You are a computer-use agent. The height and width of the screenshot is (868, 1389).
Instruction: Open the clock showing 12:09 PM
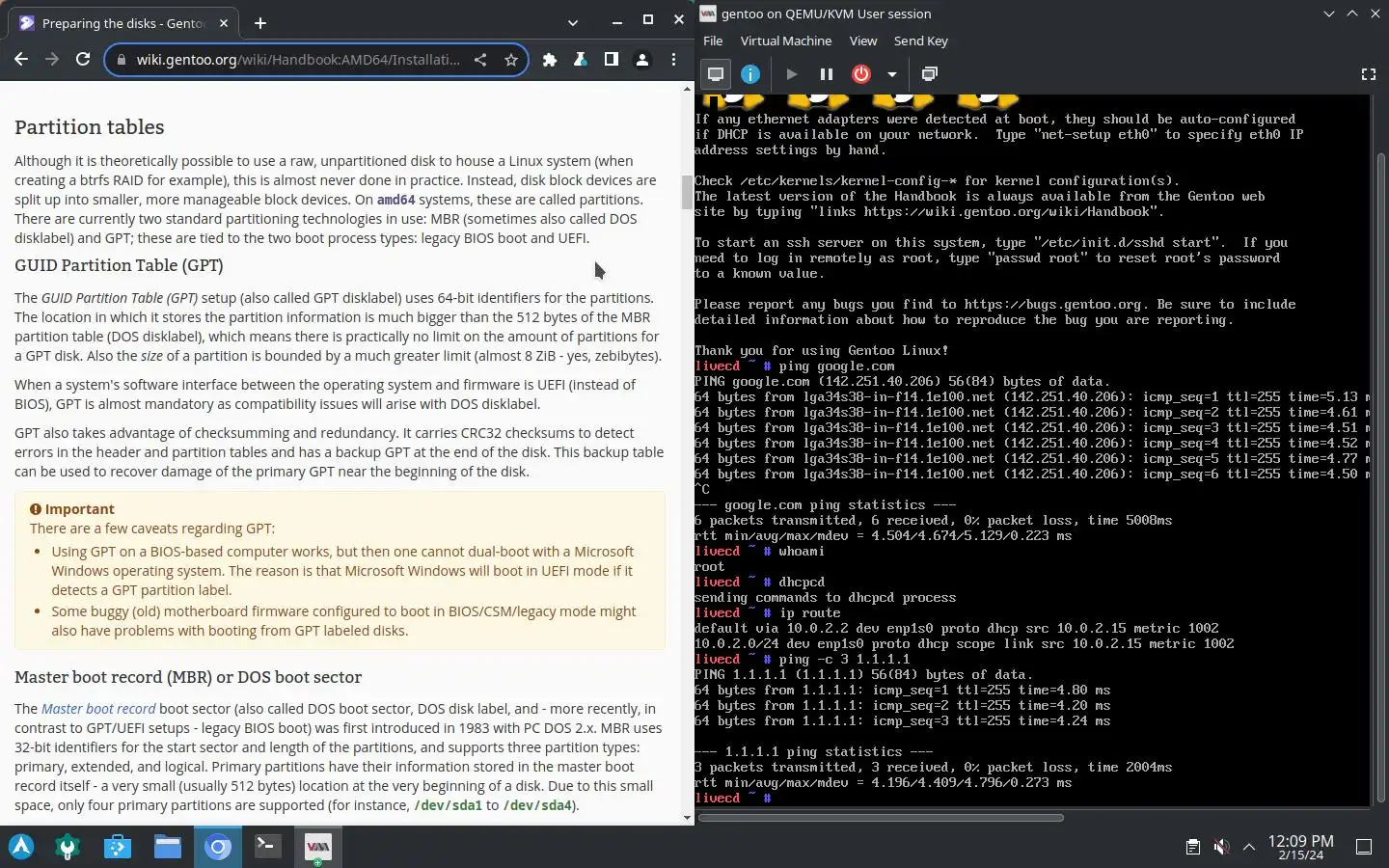[x=1300, y=847]
